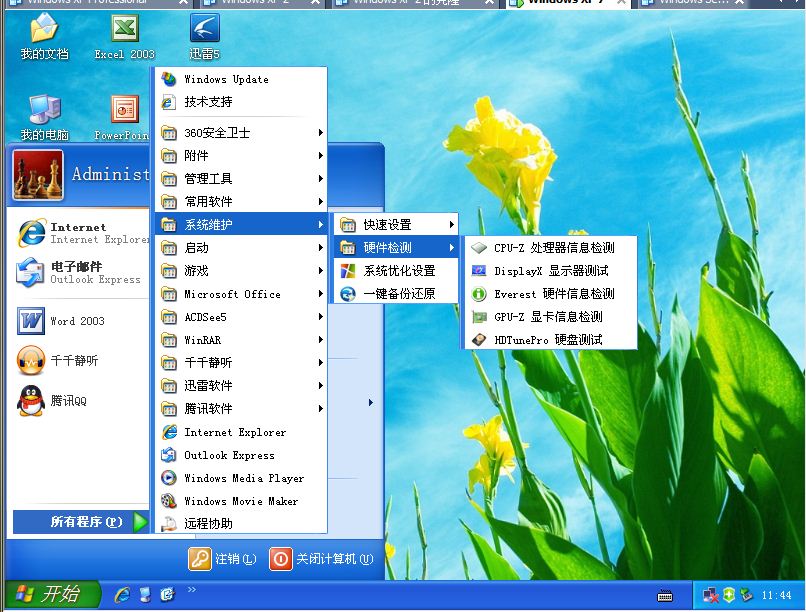Launch Outlook Express from the programs menu
This screenshot has width=806, height=612.
point(241,455)
